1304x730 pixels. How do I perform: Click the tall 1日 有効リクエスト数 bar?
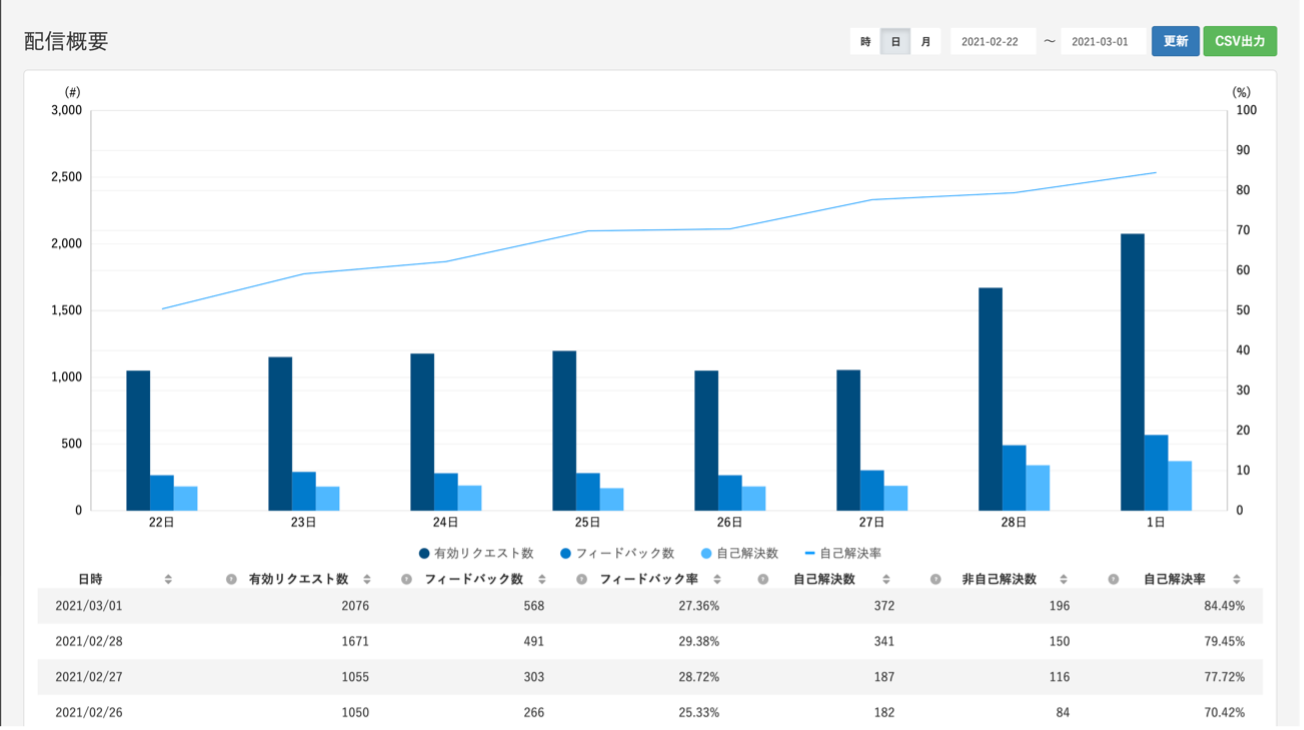coord(1132,371)
